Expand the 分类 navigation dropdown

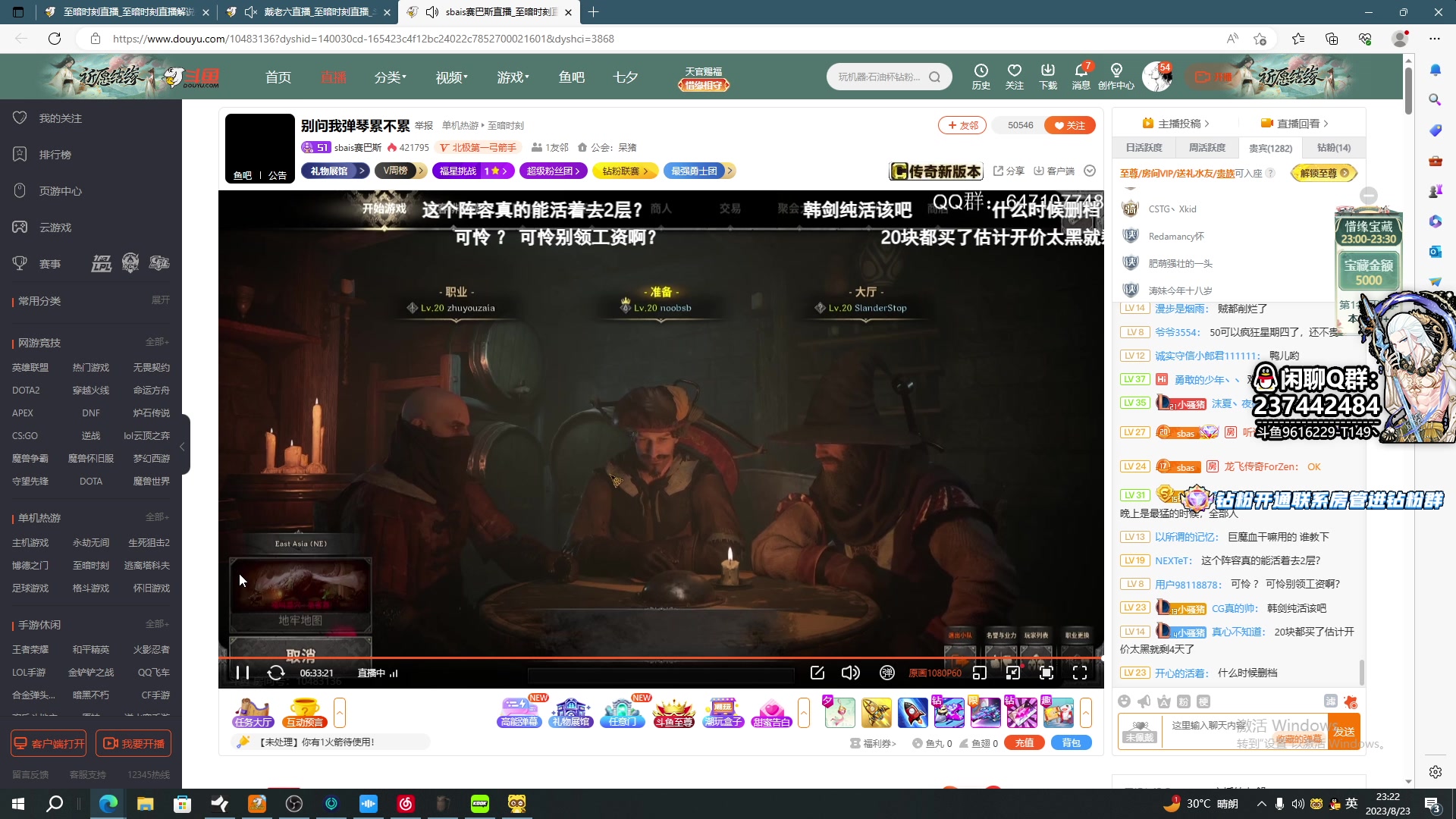tap(390, 77)
